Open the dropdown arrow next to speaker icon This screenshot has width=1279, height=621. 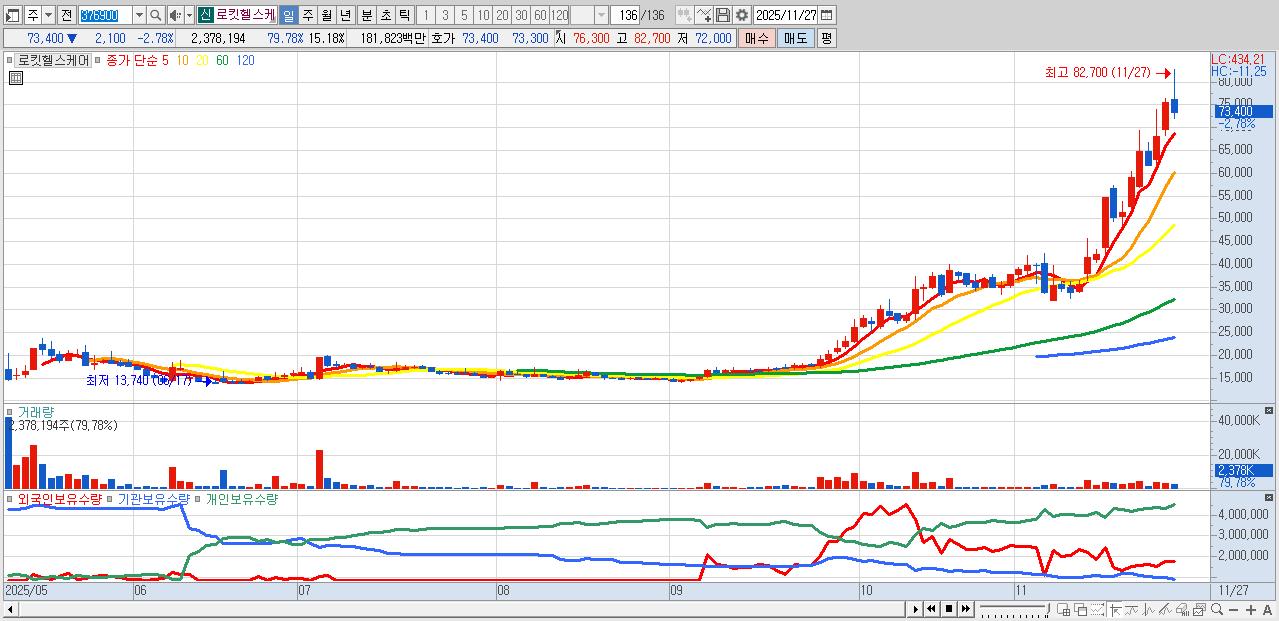pos(188,15)
